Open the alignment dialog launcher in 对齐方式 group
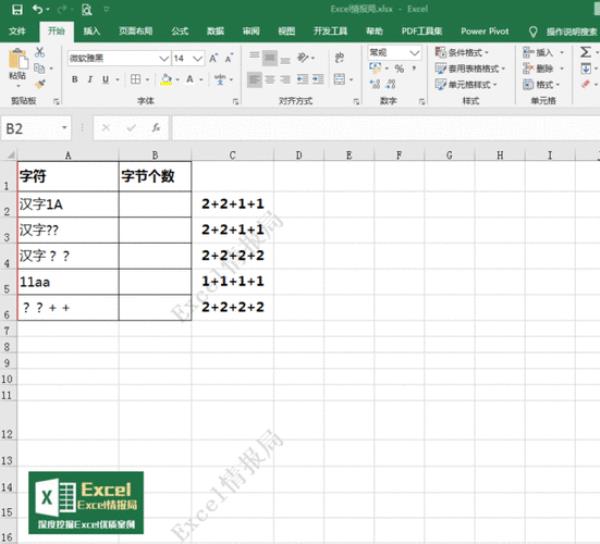The width and height of the screenshot is (600, 544). (356, 101)
